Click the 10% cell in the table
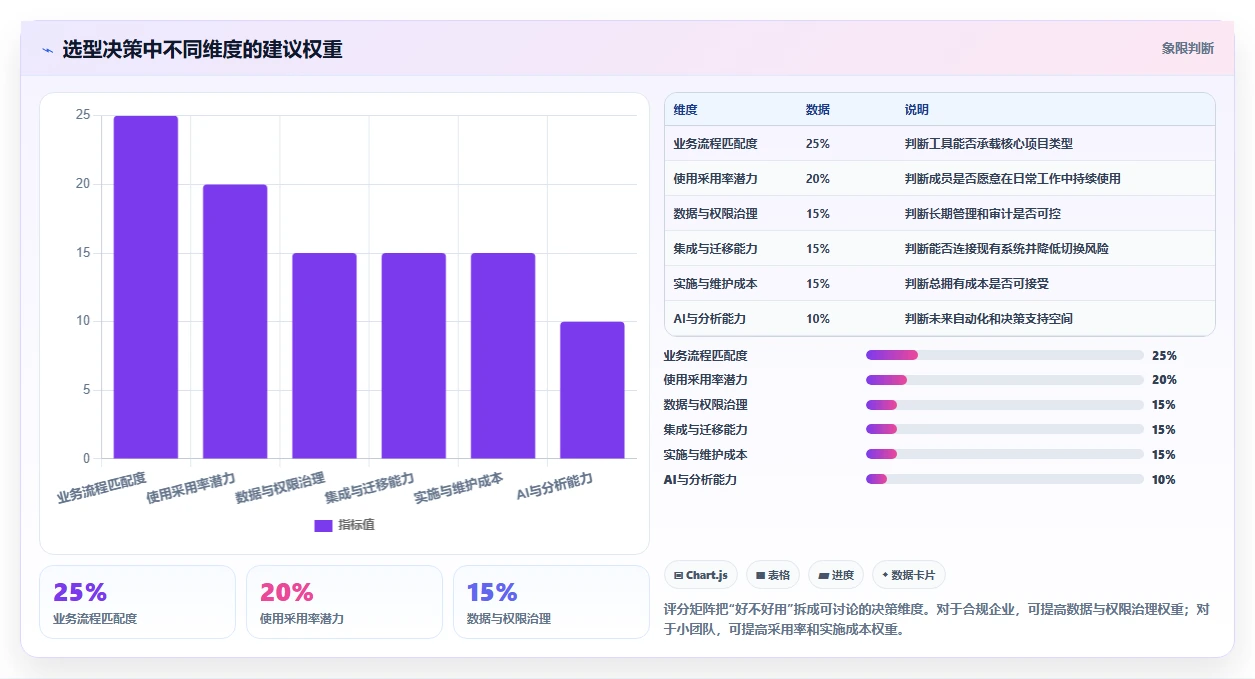Image resolution: width=1255 pixels, height=679 pixels. [817, 319]
